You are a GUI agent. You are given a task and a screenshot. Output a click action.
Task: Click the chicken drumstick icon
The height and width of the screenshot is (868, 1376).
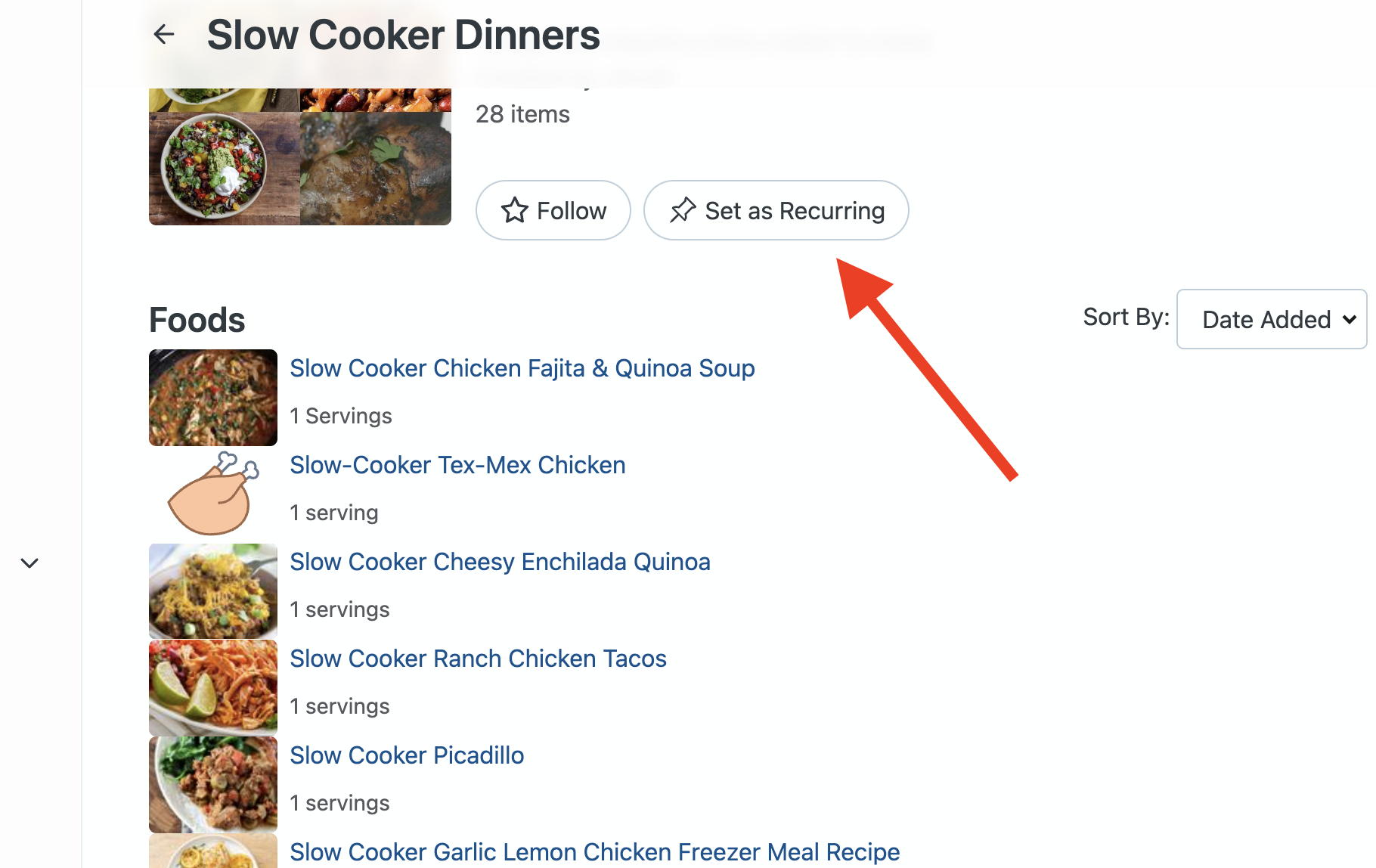213,494
